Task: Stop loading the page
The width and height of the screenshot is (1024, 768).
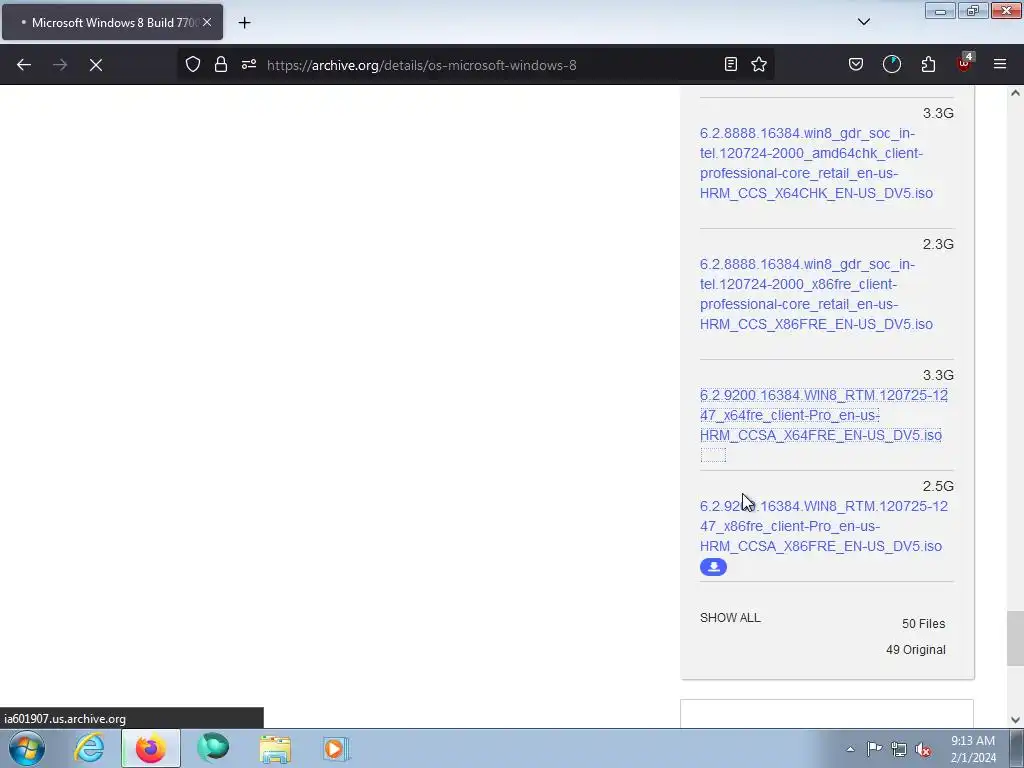Action: point(95,65)
